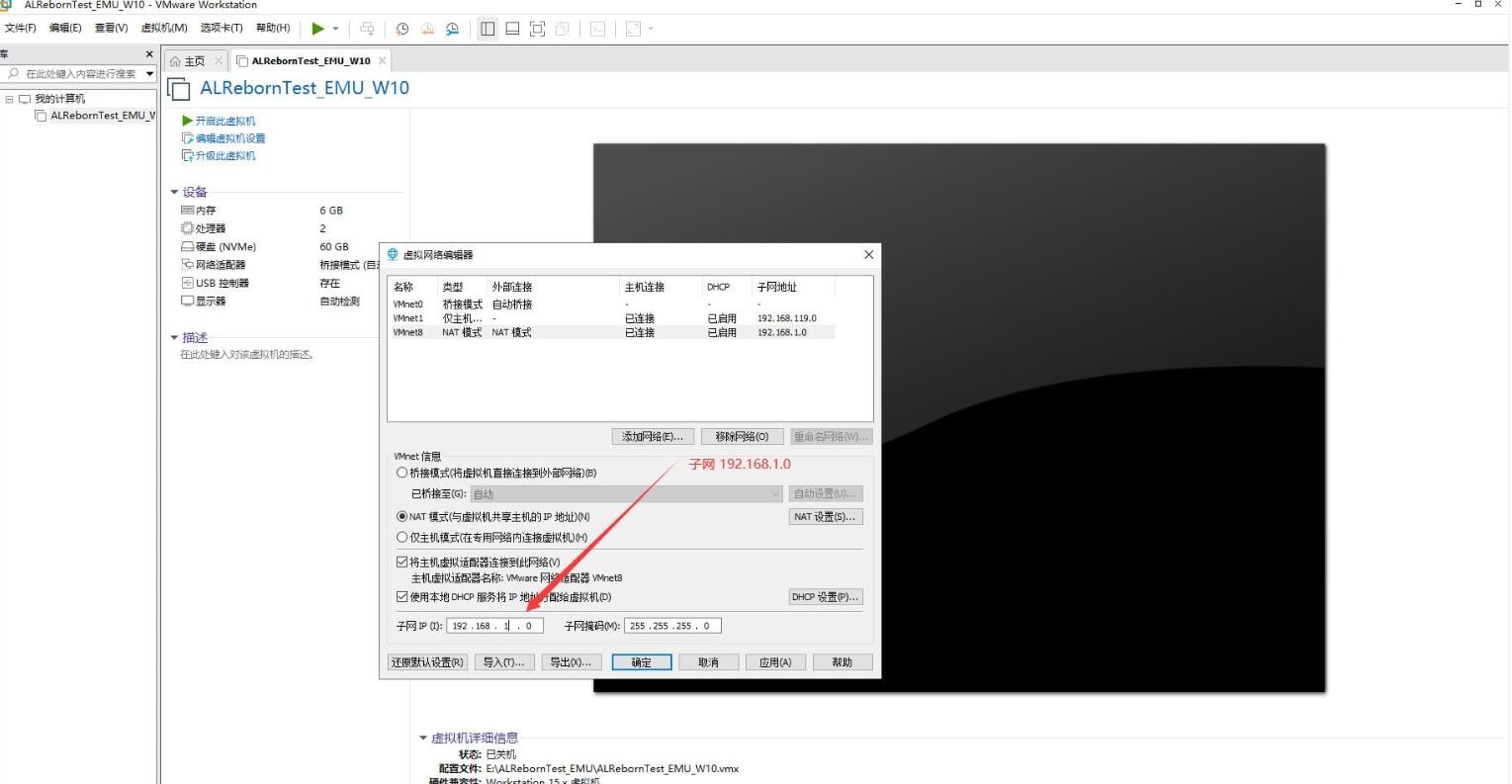The width and height of the screenshot is (1512, 784).
Task: Click the 添加网络(E)... button
Action: click(653, 436)
